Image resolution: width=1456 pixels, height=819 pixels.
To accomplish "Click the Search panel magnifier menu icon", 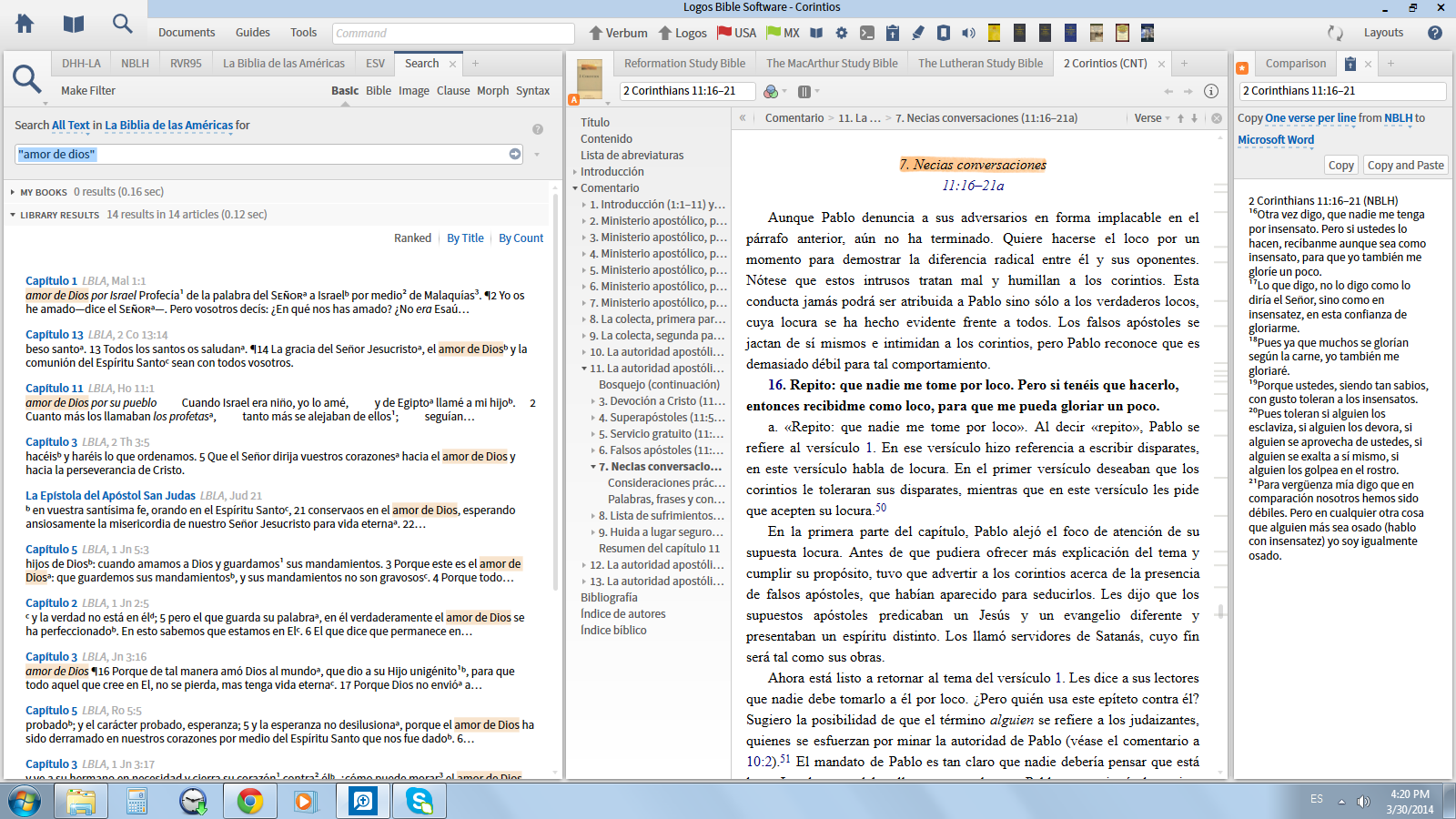I will point(26,79).
